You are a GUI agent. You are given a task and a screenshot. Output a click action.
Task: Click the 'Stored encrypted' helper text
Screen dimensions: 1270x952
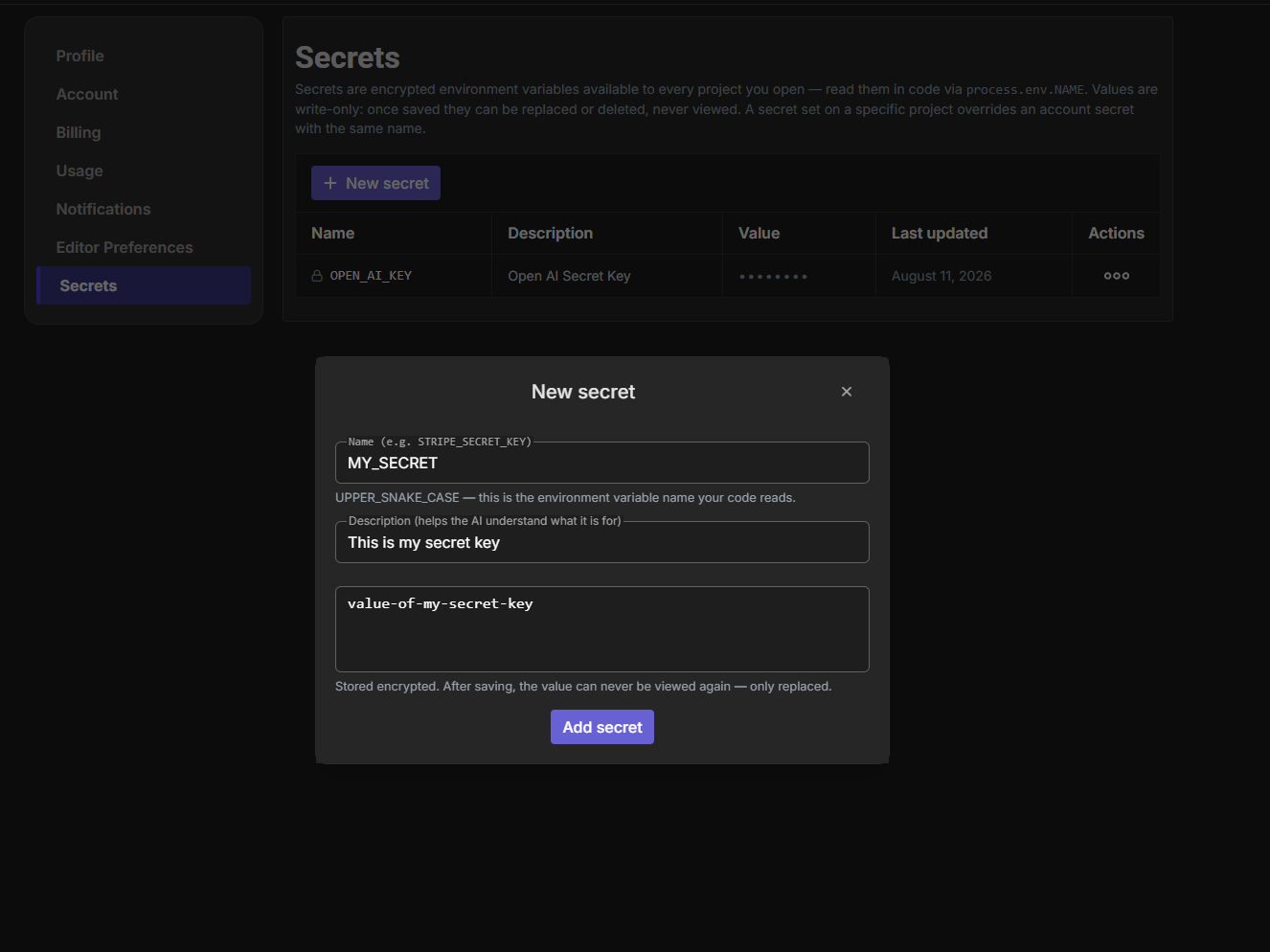click(583, 686)
